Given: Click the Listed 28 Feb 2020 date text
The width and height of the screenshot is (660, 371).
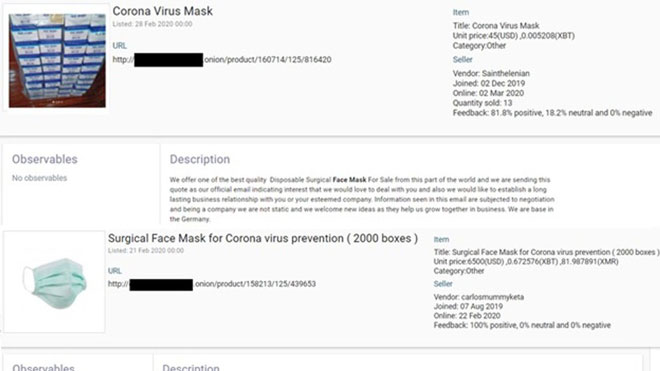Looking at the screenshot, I should click(x=152, y=24).
